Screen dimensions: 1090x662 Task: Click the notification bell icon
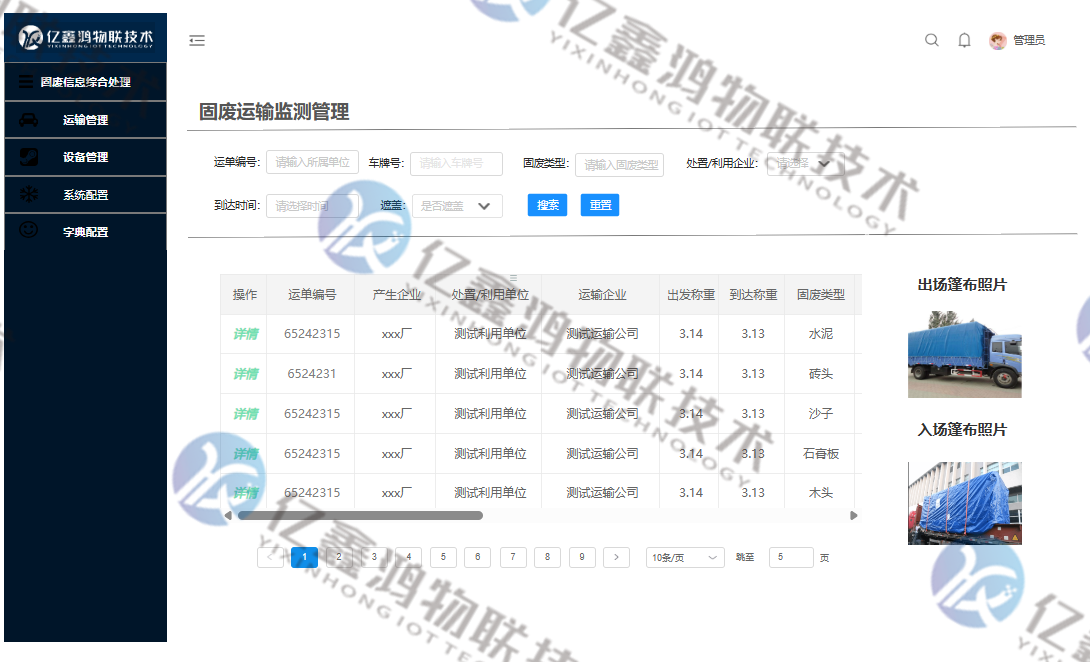(x=964, y=40)
